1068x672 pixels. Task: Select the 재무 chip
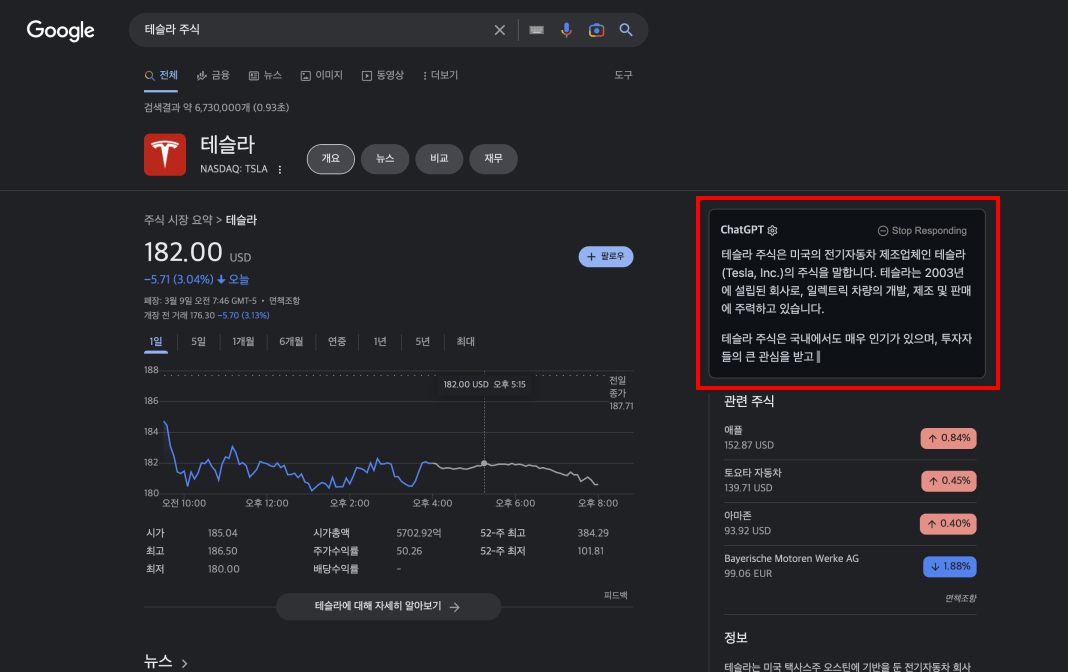[x=493, y=159]
